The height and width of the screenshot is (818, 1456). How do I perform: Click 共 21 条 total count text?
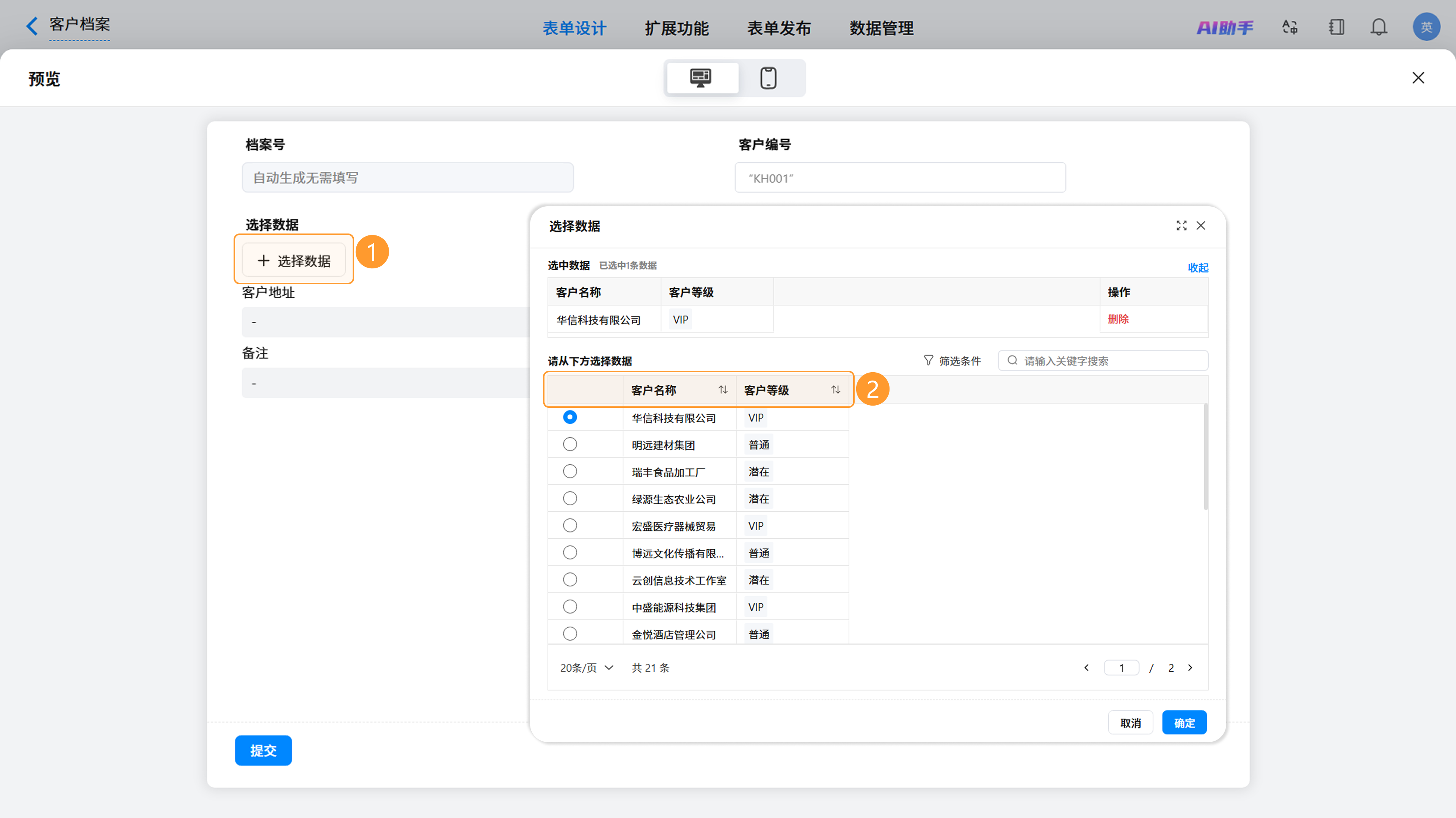pos(650,668)
